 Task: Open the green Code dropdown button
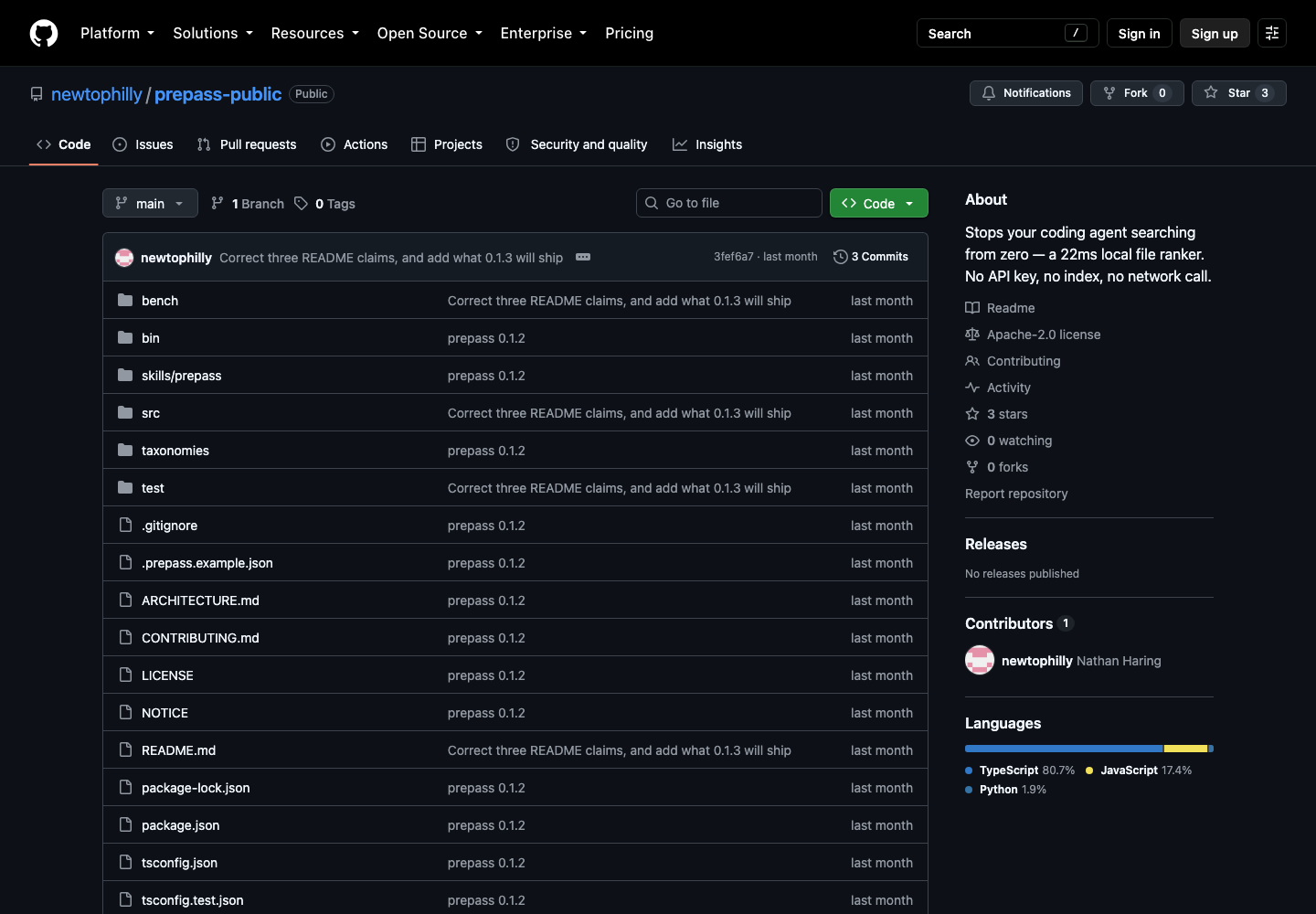(879, 203)
